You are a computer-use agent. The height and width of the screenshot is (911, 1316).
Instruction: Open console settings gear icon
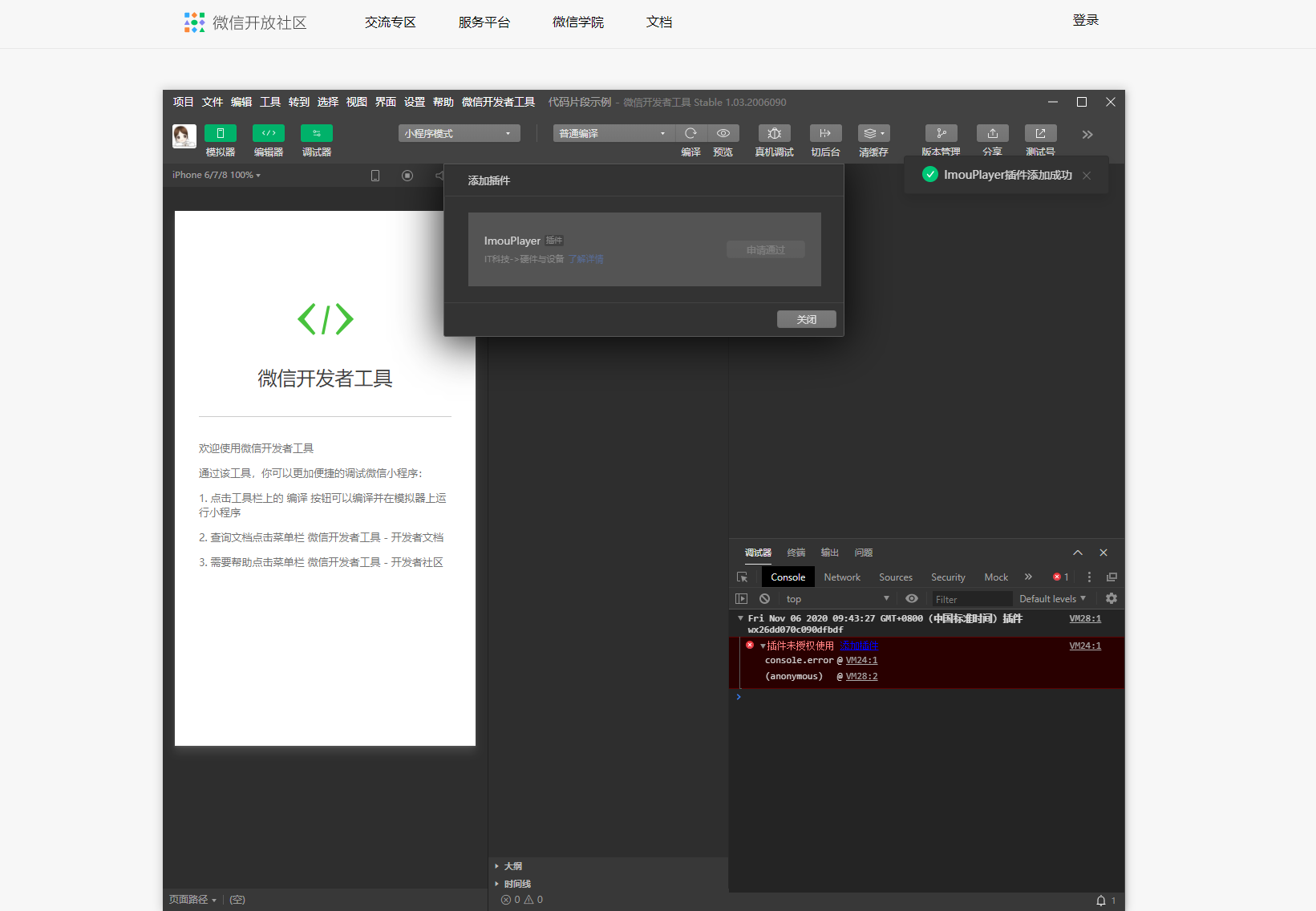(1112, 598)
